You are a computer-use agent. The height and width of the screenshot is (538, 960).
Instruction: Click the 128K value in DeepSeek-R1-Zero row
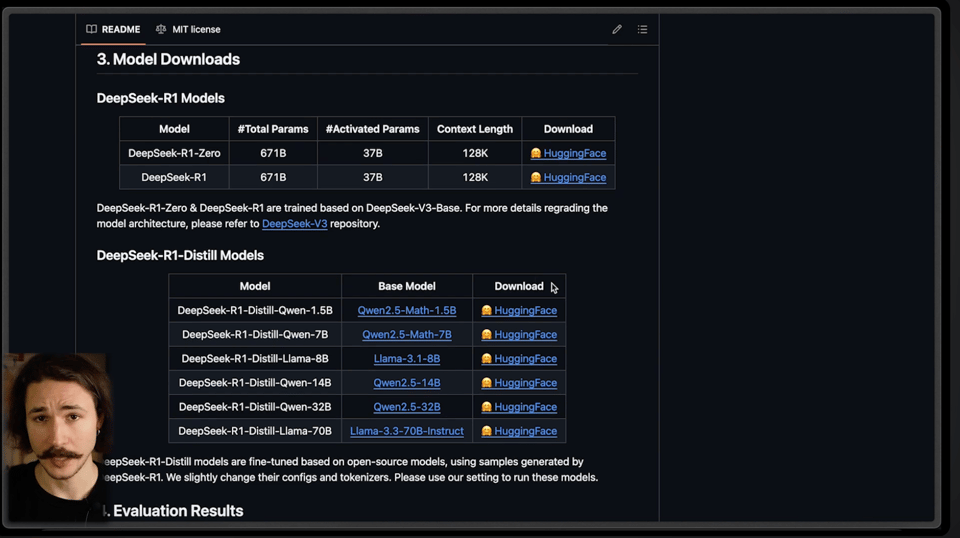coord(475,153)
